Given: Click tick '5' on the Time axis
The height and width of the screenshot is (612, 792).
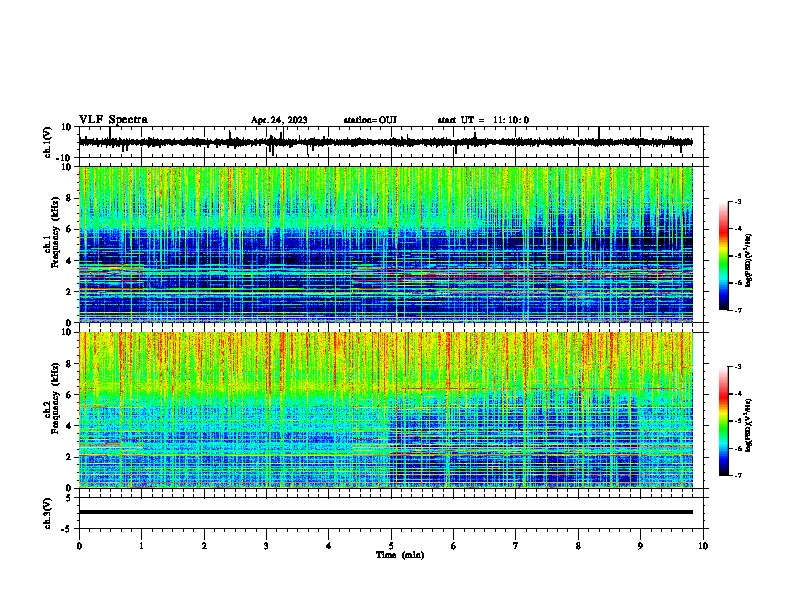Looking at the screenshot, I should coord(391,546).
